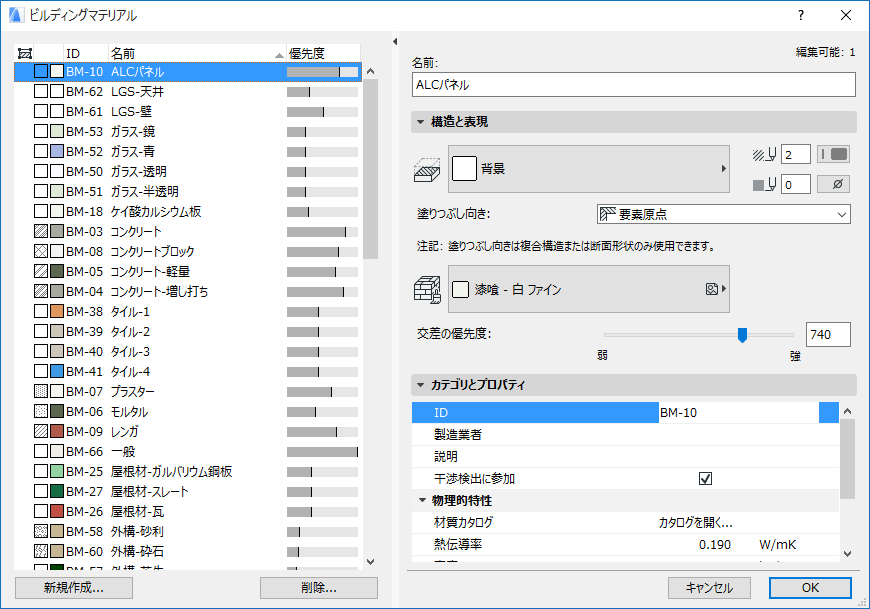Collapse the left list panel arrow
This screenshot has height=609, width=870.
tap(395, 42)
